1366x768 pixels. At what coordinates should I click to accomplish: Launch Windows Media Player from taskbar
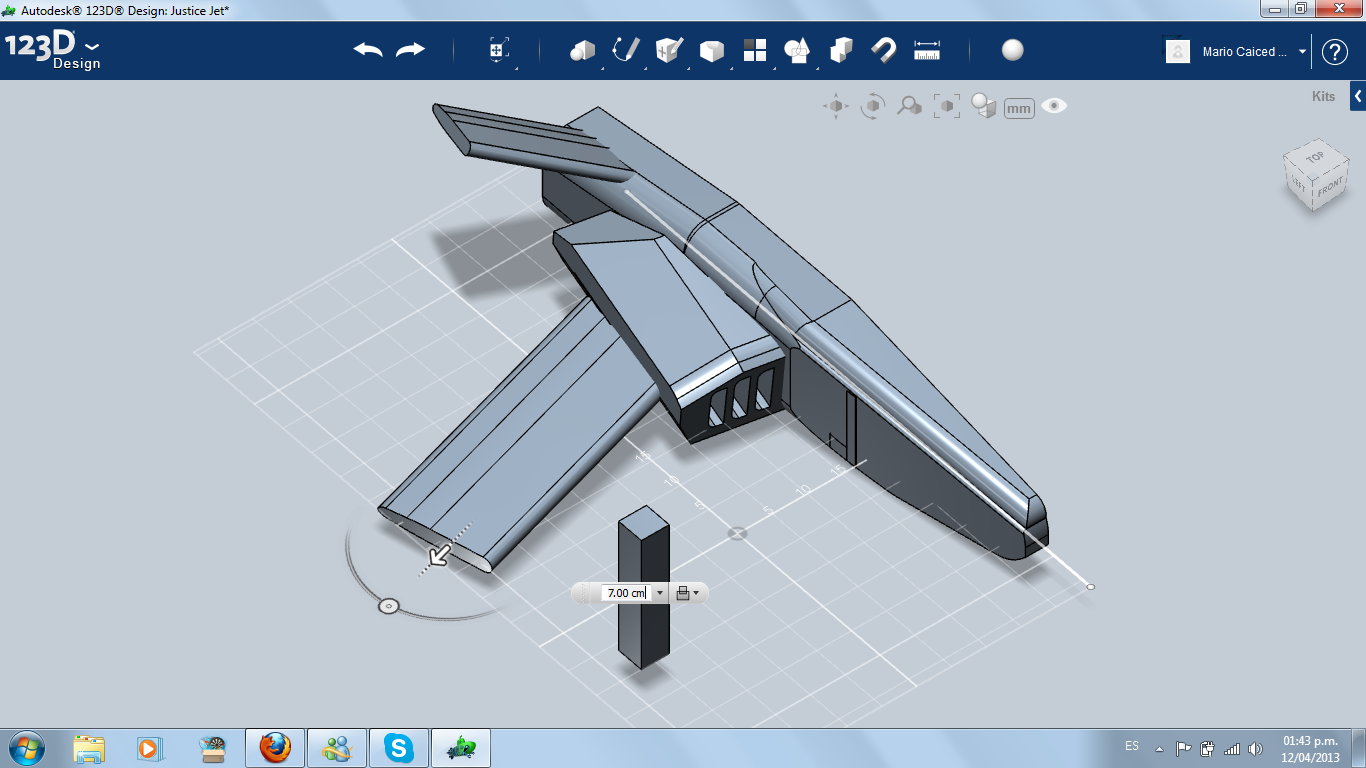coord(149,748)
